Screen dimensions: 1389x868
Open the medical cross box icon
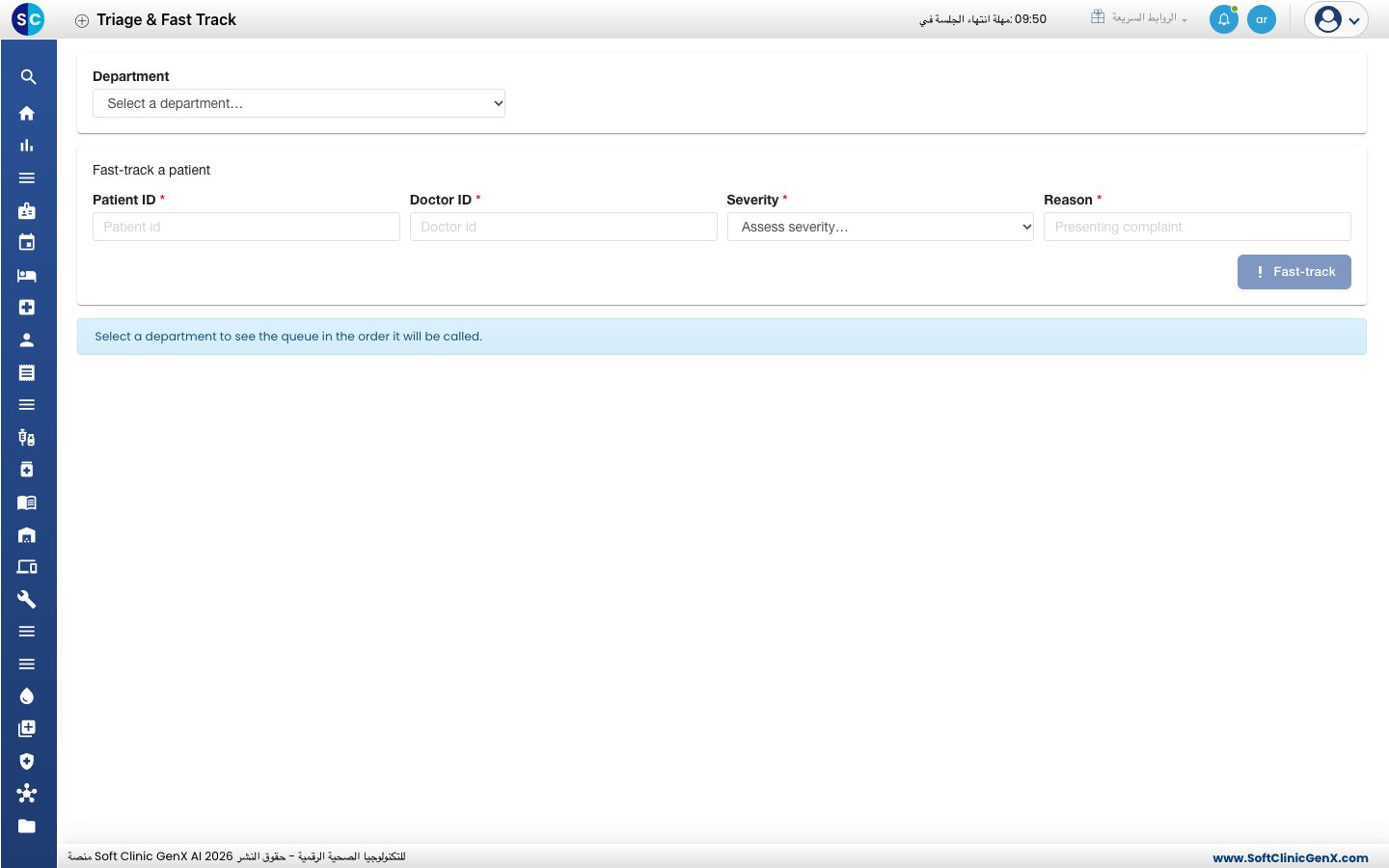click(27, 308)
